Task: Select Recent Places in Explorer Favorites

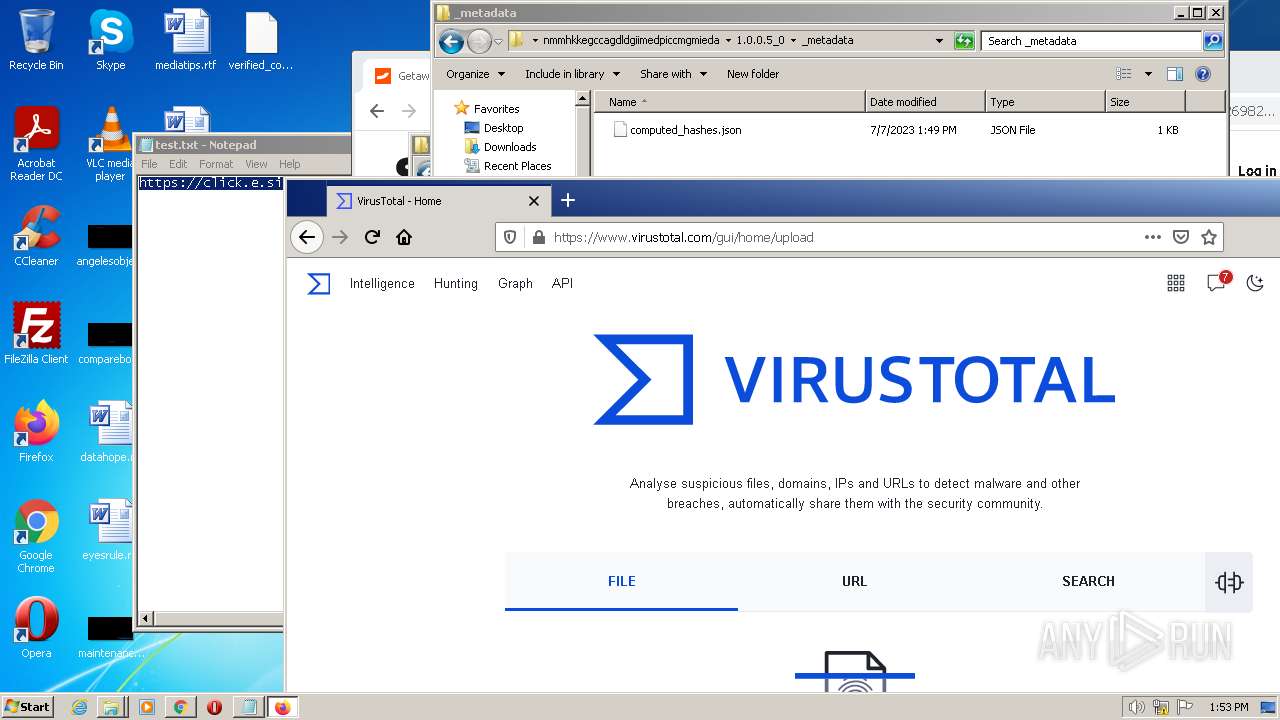Action: (517, 166)
